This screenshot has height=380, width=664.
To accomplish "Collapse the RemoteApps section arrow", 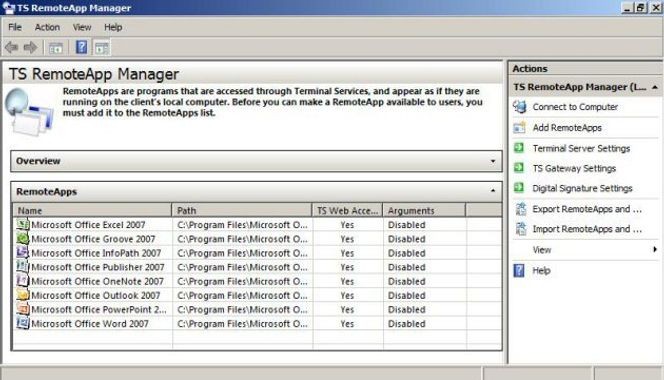I will point(493,191).
